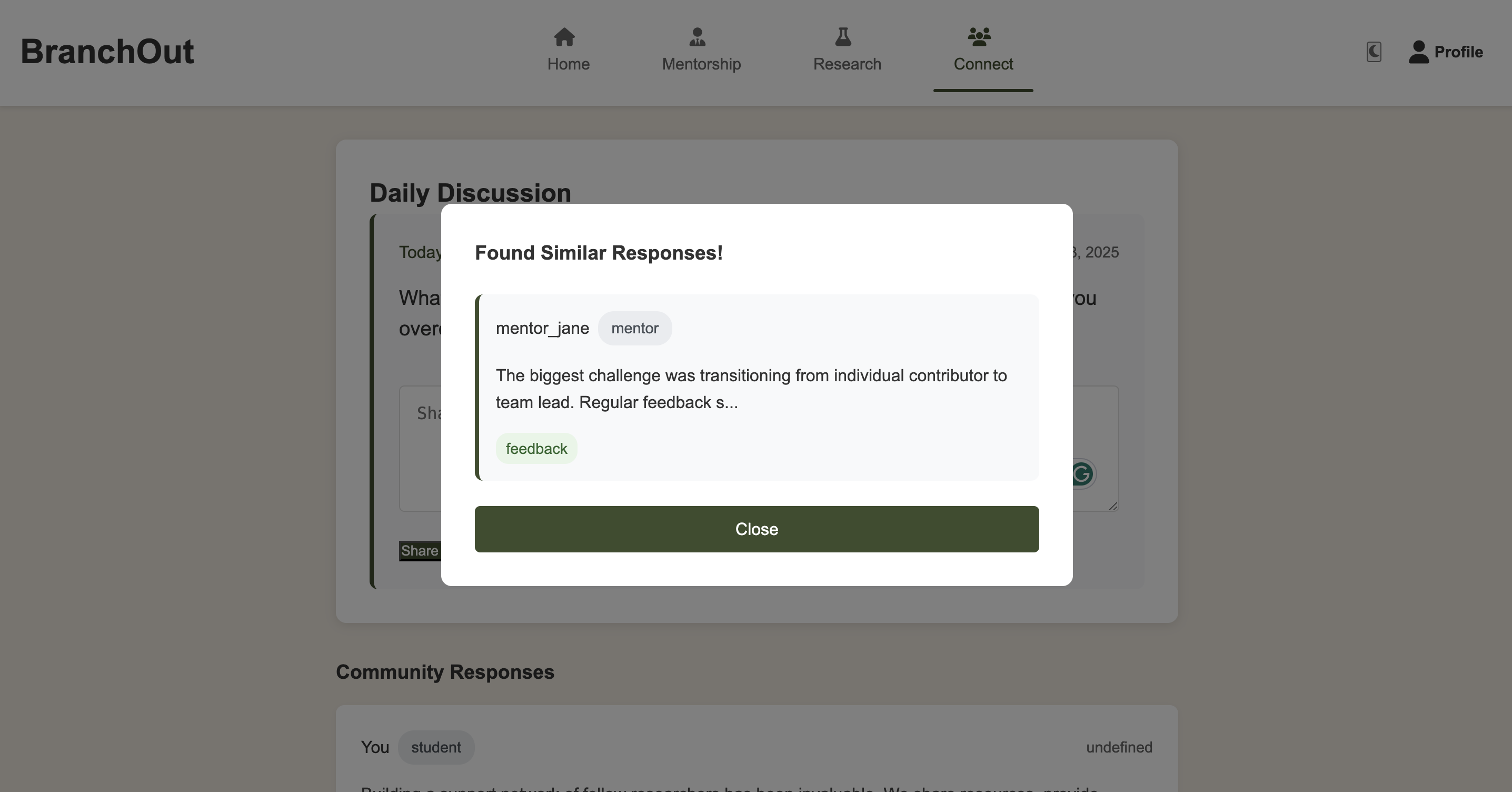The image size is (1512, 792).
Task: Click the Connect people group icon
Action: click(979, 37)
